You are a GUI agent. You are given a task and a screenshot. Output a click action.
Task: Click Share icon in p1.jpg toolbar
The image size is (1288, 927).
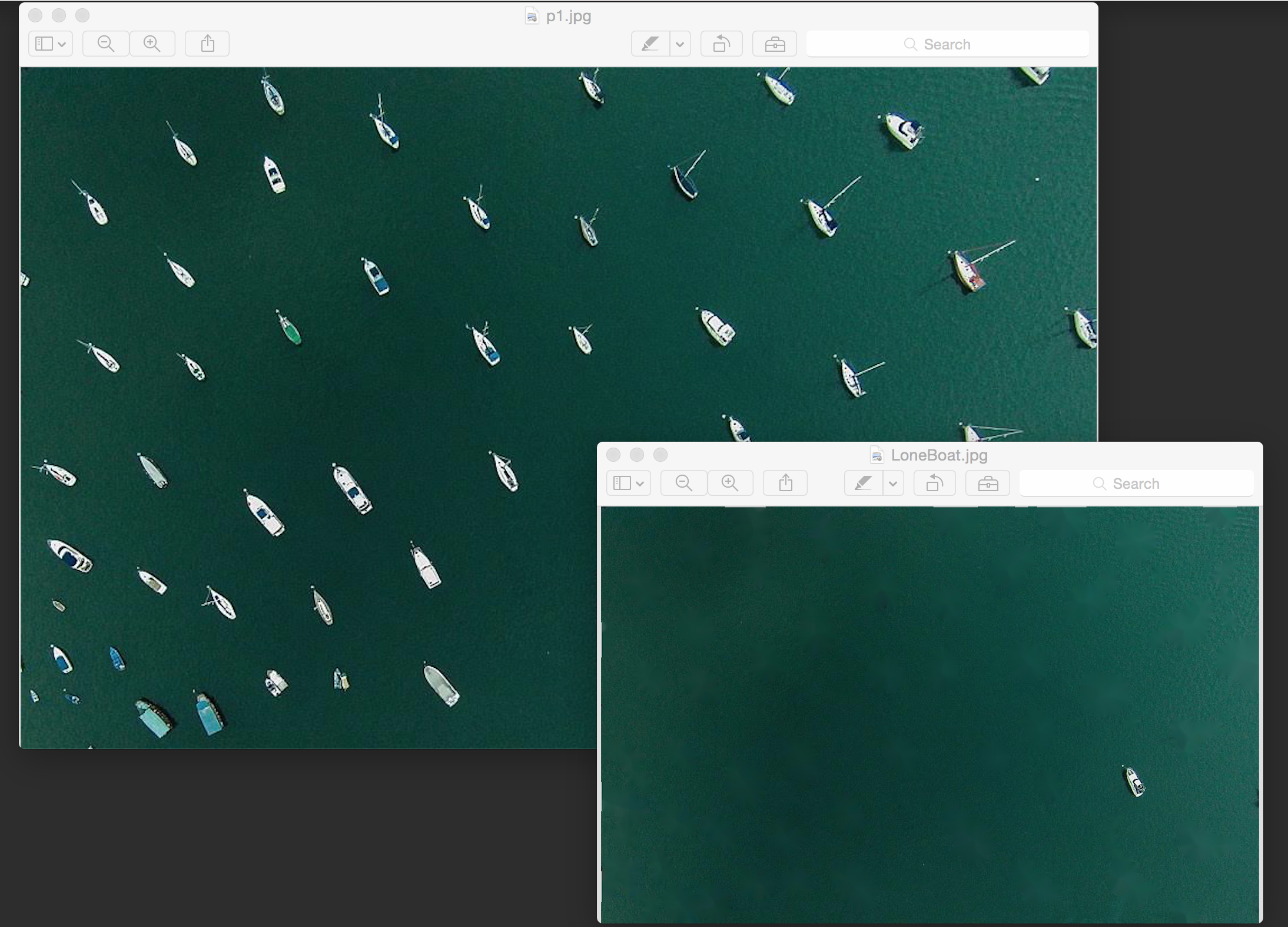pyautogui.click(x=207, y=44)
